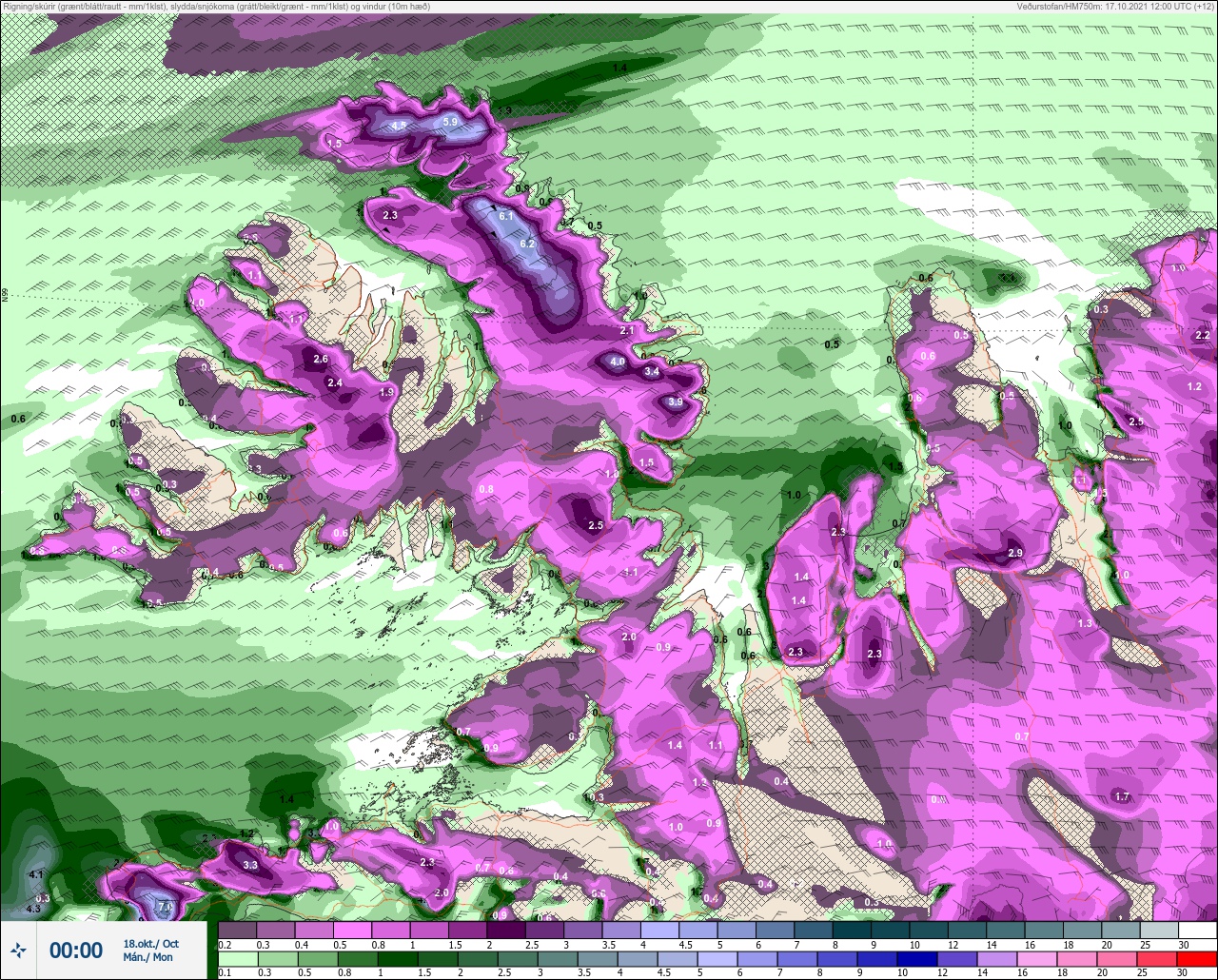Select the bright red swatch ending the bottom legend row
This screenshot has width=1218, height=980.
(x=1197, y=958)
